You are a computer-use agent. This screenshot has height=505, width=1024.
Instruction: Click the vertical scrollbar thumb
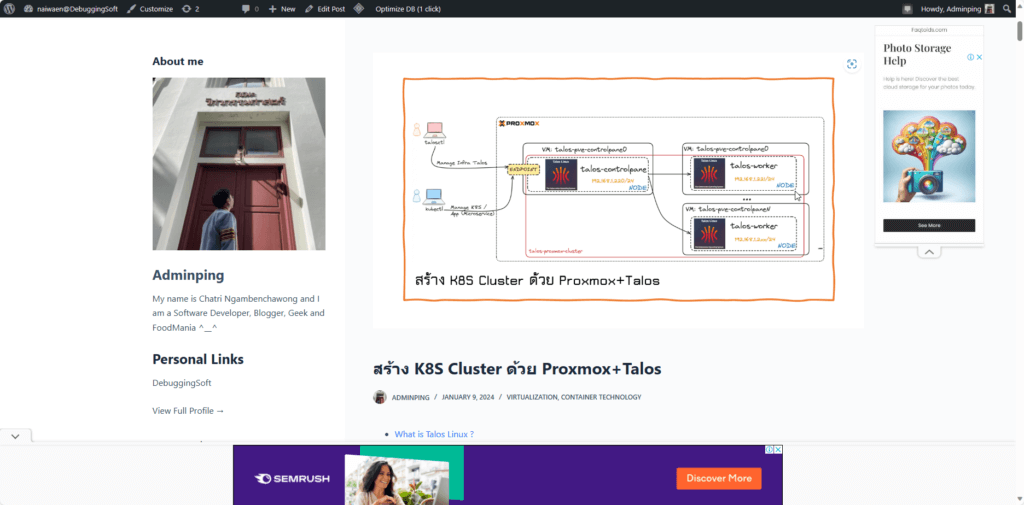point(1019,31)
